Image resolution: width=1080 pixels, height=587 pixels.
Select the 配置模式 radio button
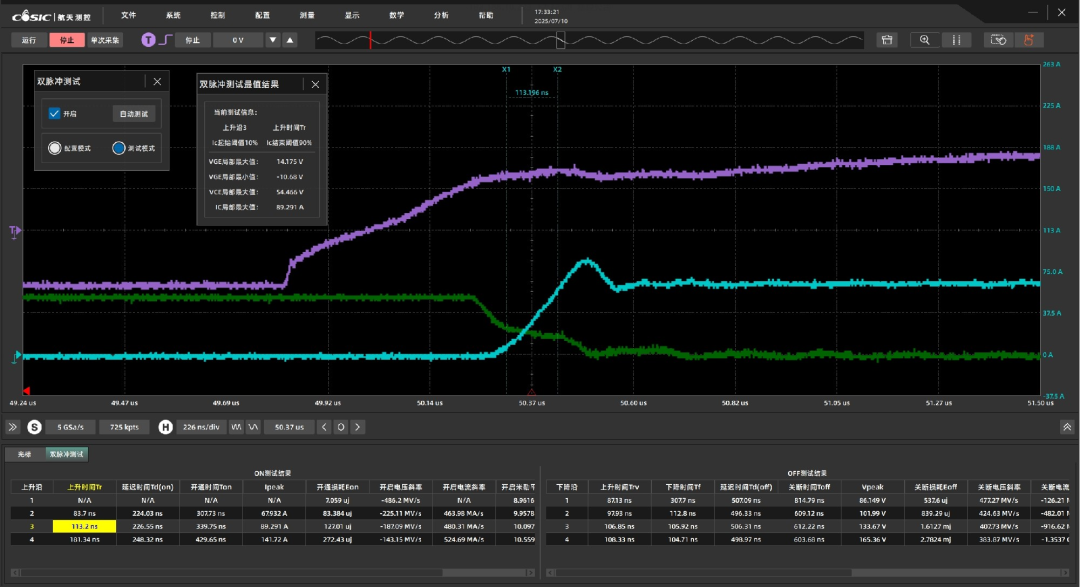(55, 148)
